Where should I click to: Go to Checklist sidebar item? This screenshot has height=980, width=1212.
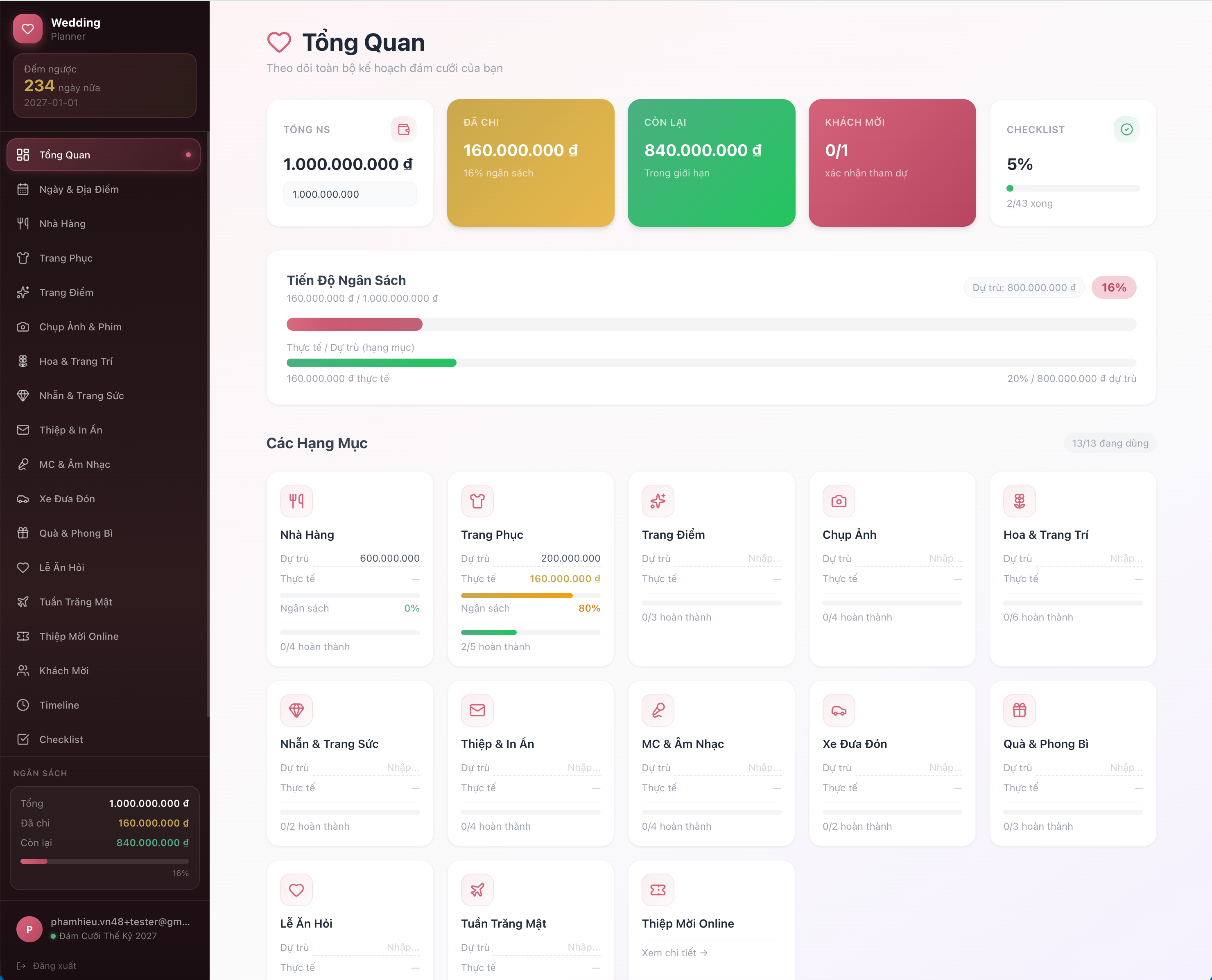click(103, 740)
